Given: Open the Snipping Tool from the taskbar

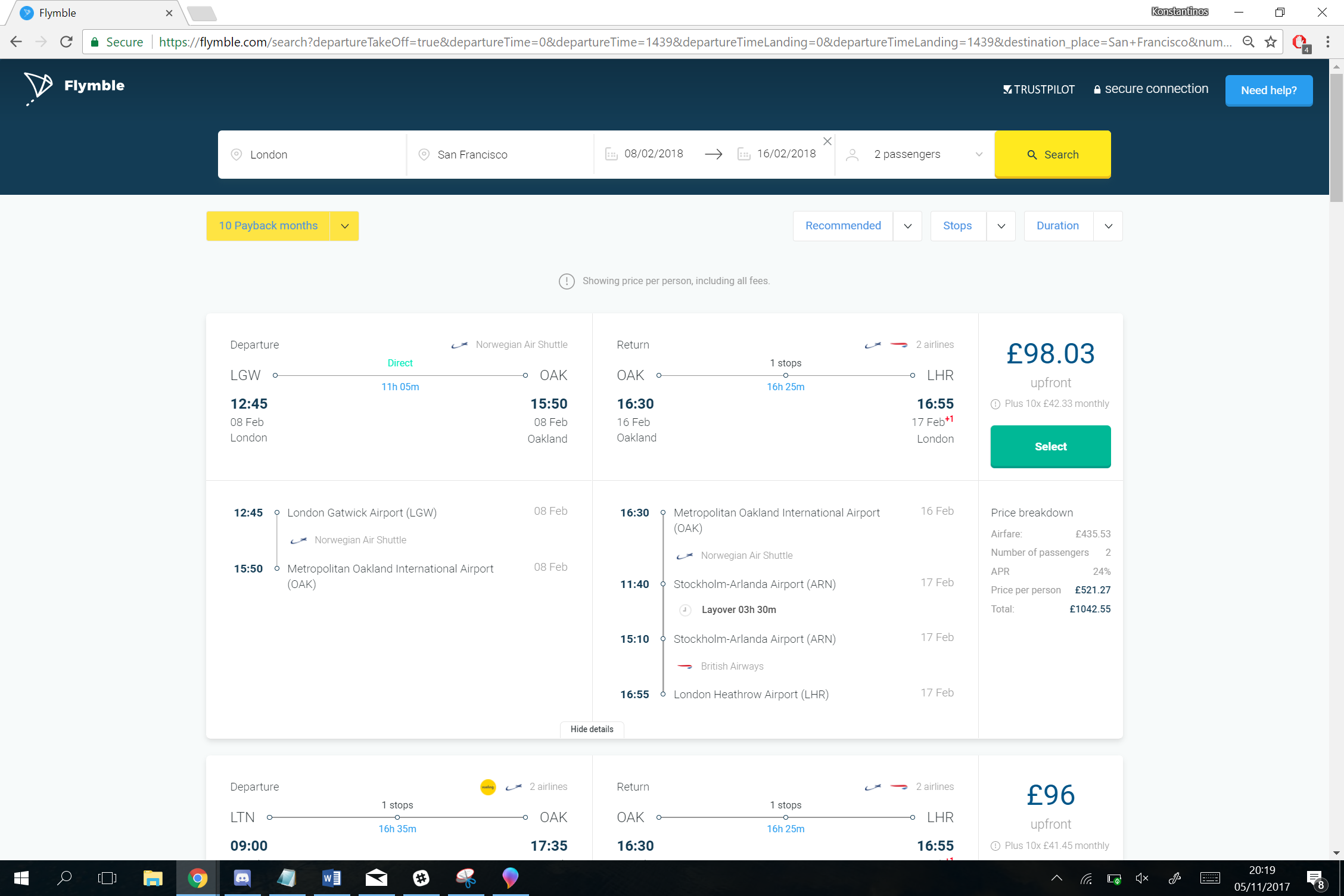Looking at the screenshot, I should point(466,878).
